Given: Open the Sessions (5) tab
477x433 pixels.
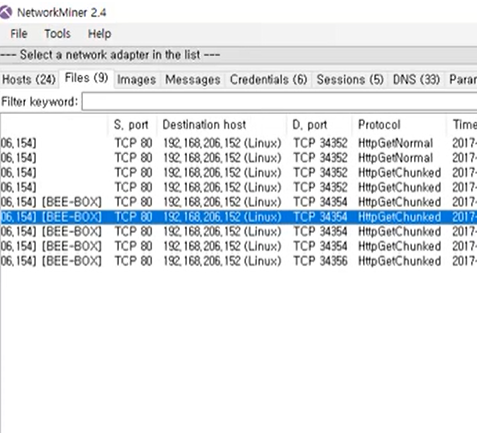Looking at the screenshot, I should [350, 80].
